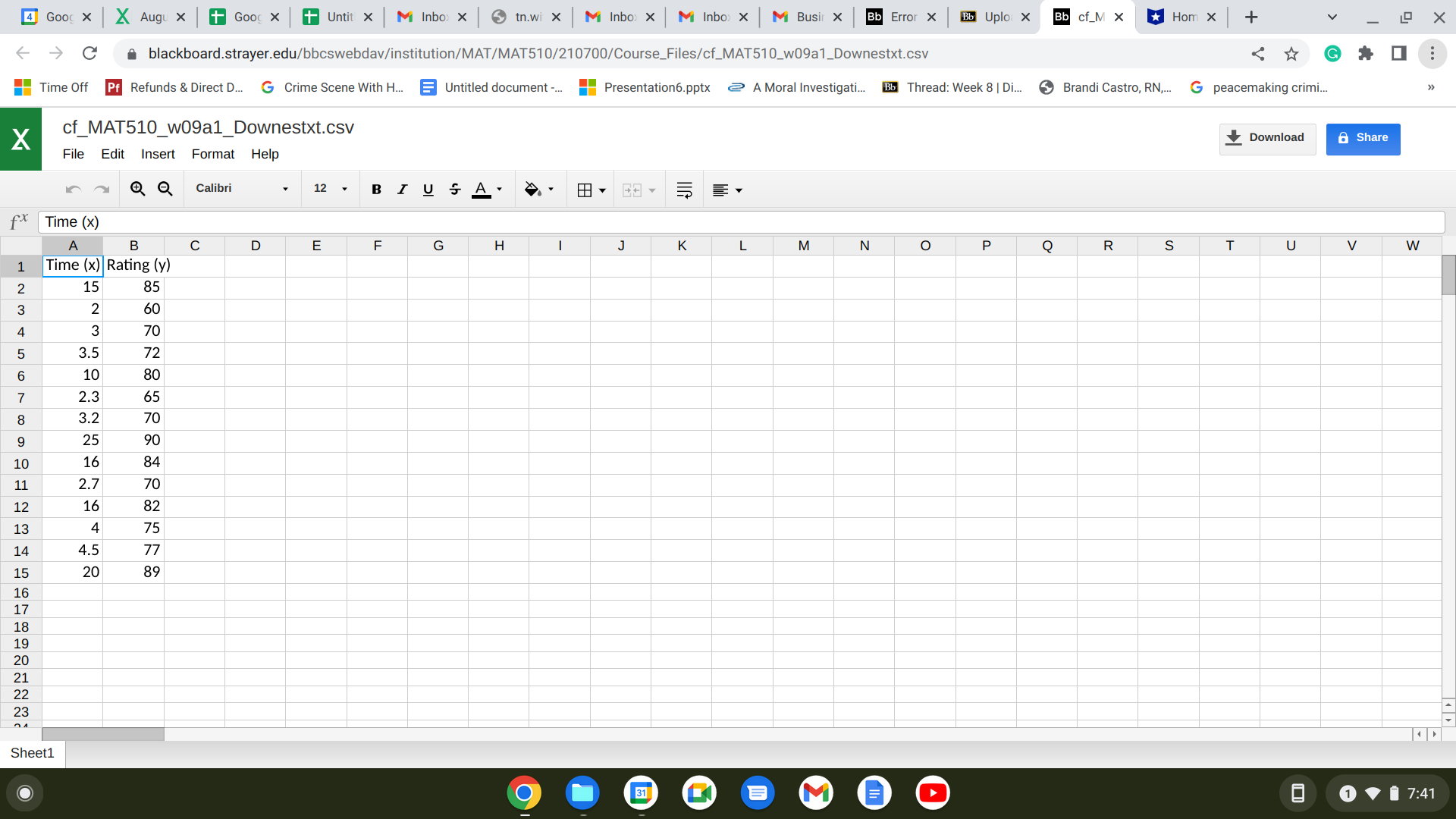Expand the text alignment dropdown arrow
The height and width of the screenshot is (819, 1456).
point(739,190)
